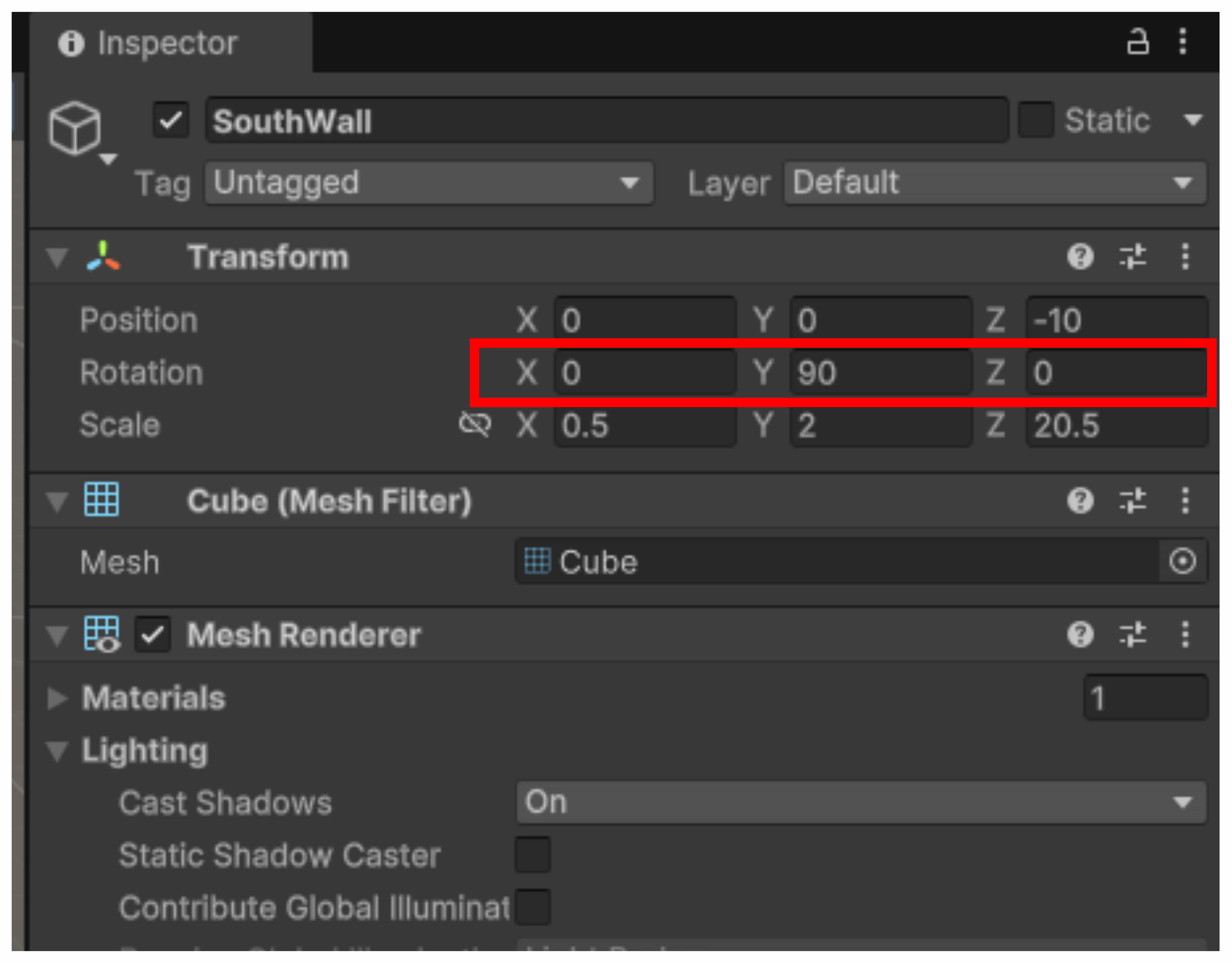Click the Mesh object picker circle
The image size is (1232, 963).
(x=1182, y=561)
